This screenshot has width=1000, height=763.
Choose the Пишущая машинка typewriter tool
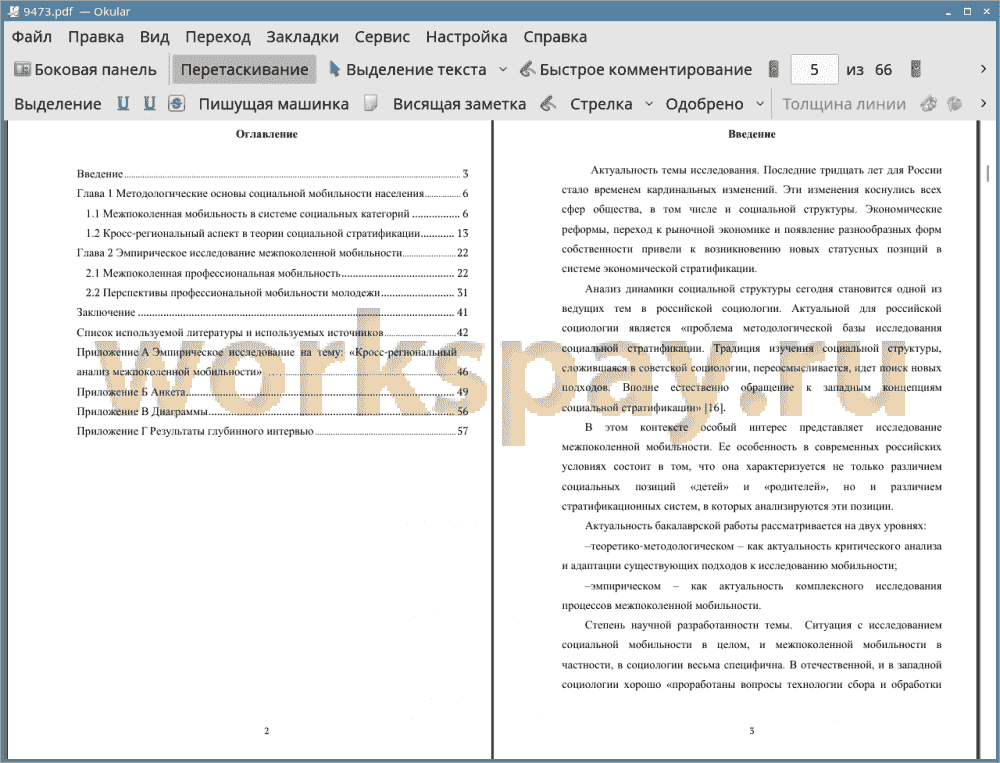point(274,104)
